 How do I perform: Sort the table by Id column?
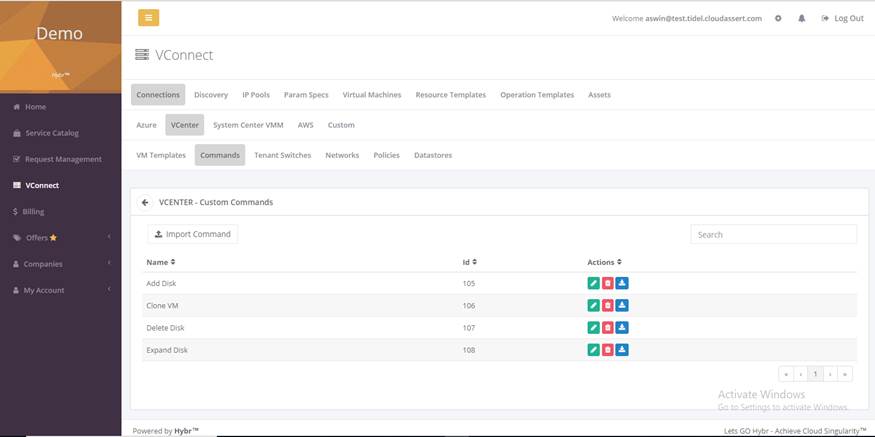[x=468, y=262]
